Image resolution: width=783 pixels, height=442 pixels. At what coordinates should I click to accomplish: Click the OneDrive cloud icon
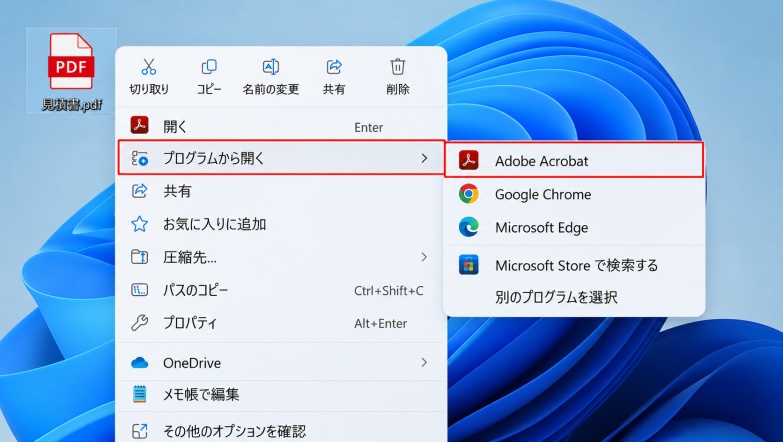pos(139,363)
